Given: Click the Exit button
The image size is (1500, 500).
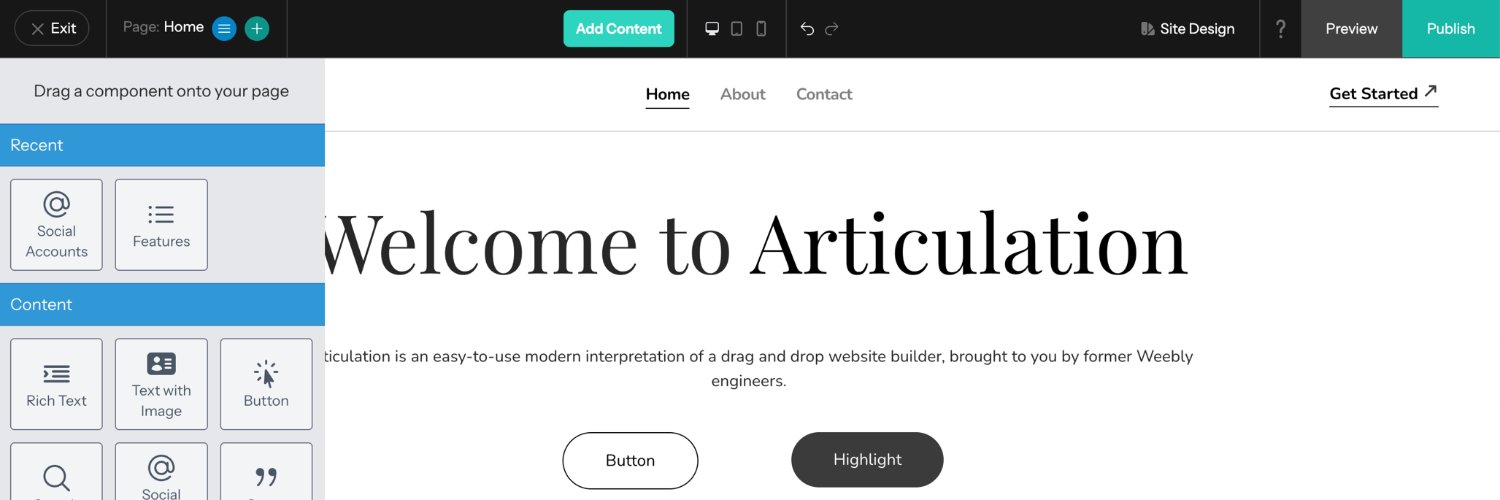Looking at the screenshot, I should point(52,28).
